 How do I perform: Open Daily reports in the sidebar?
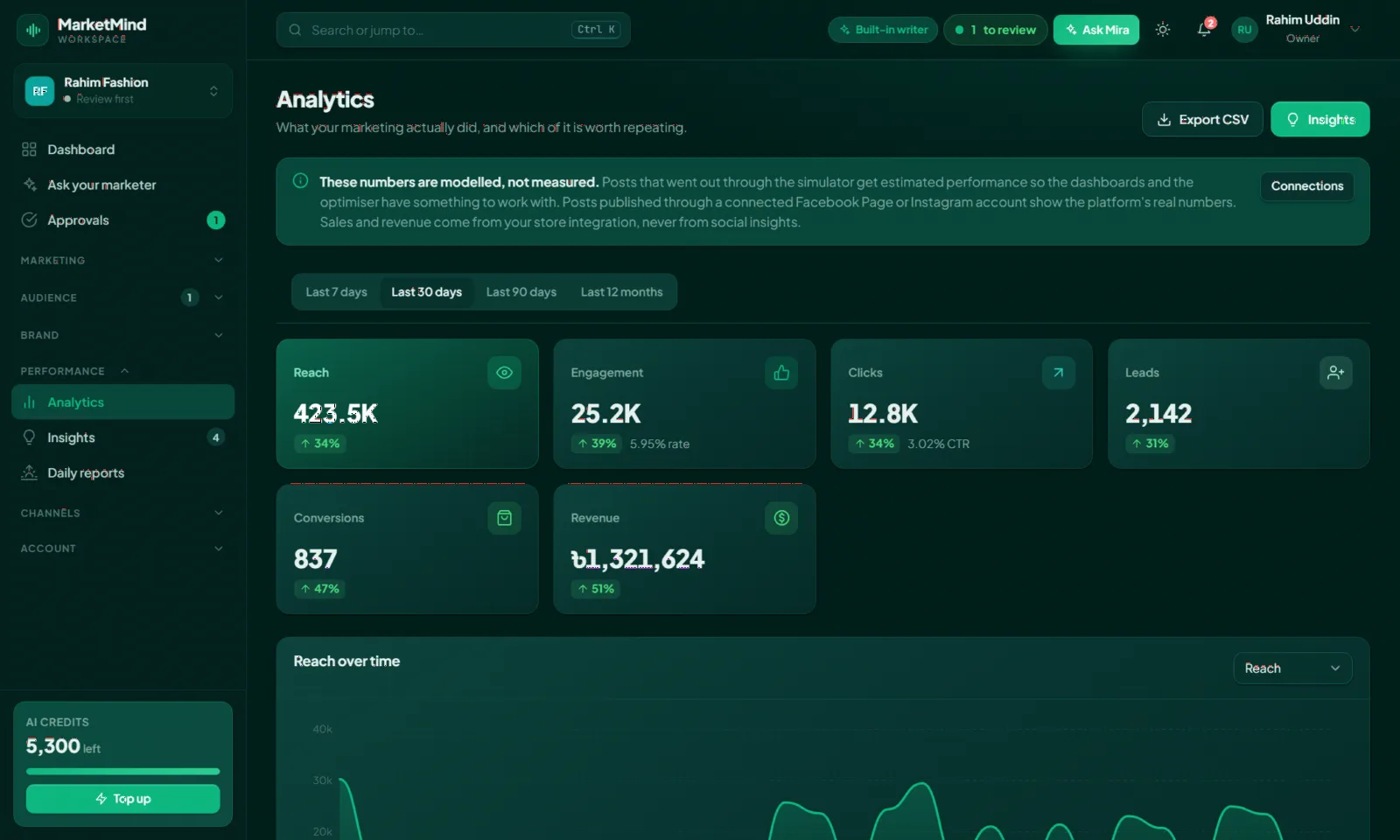(x=123, y=472)
